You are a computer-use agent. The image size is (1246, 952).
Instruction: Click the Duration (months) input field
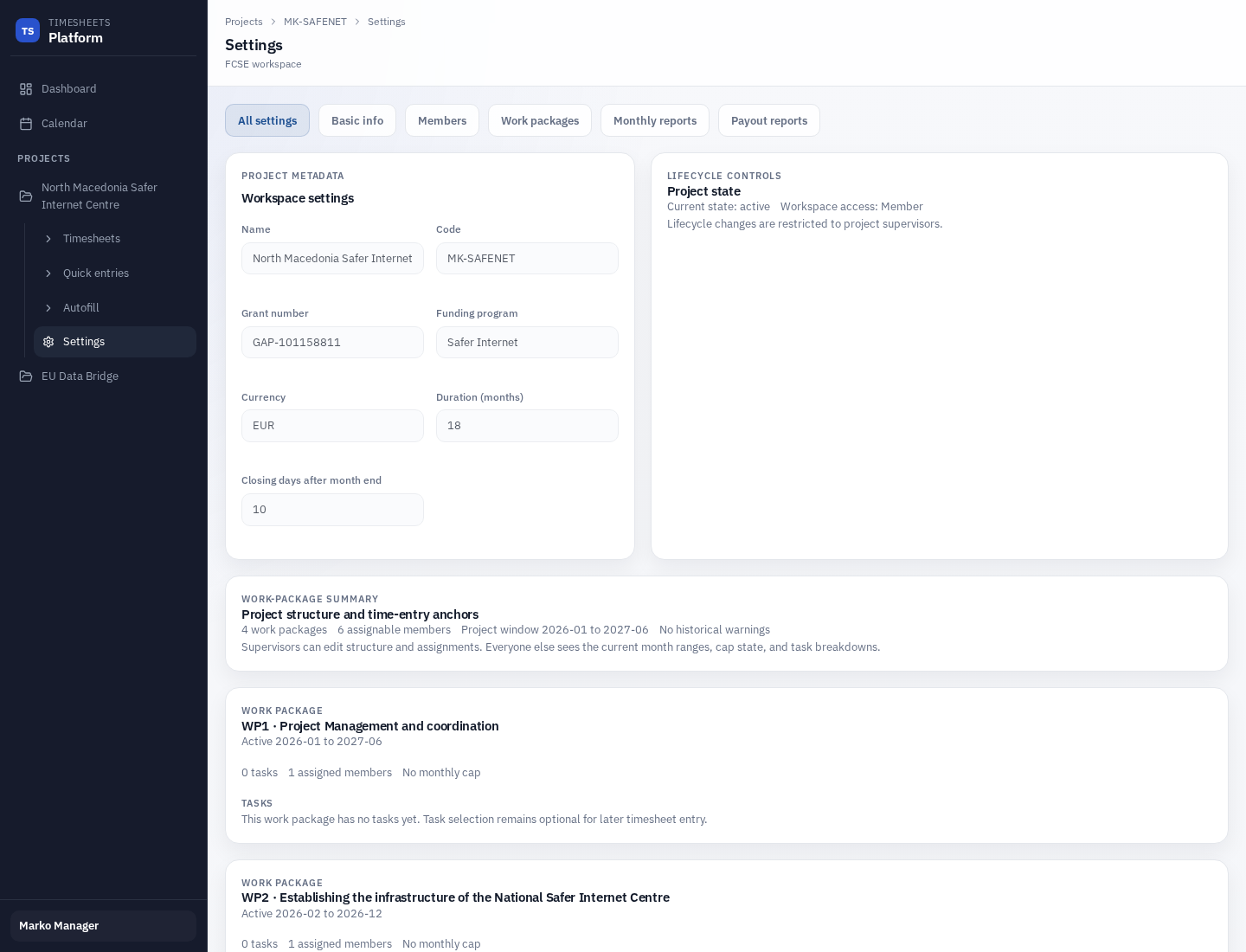point(527,426)
